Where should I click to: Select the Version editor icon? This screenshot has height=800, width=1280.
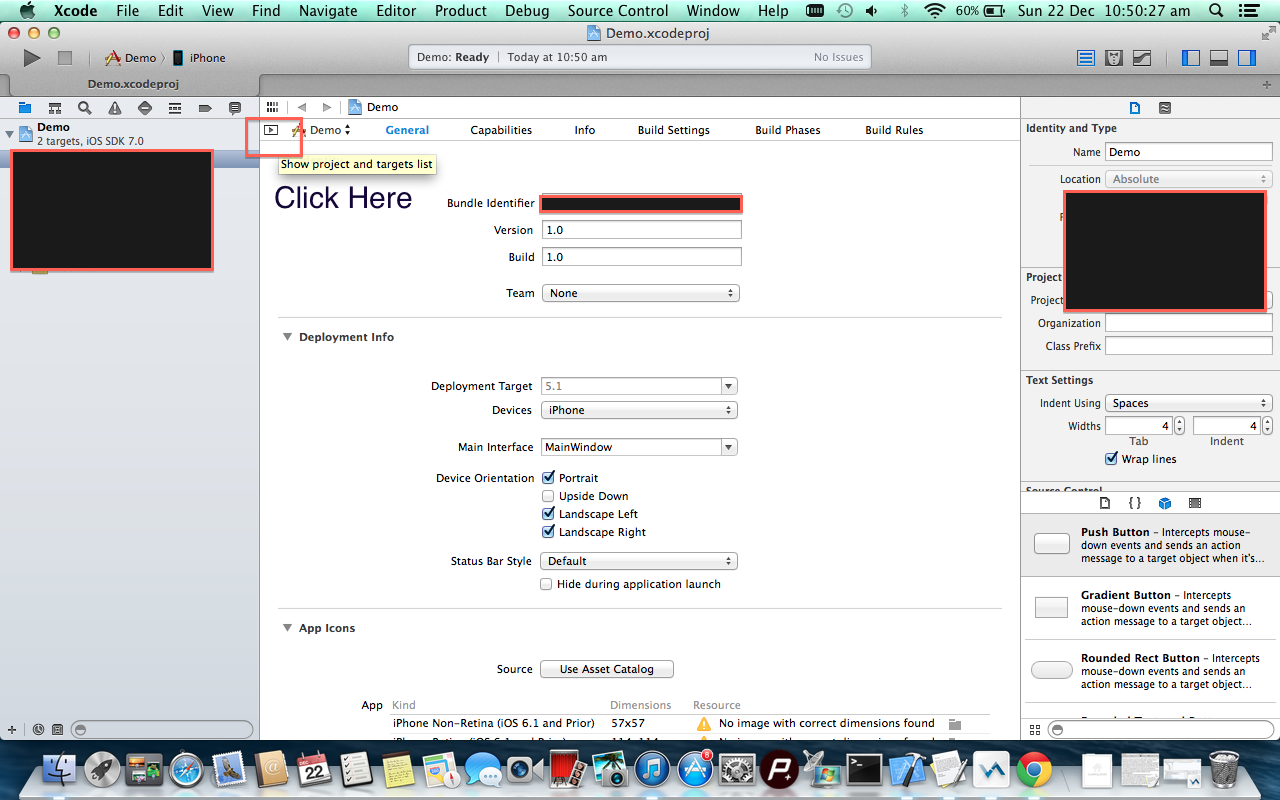pyautogui.click(x=1142, y=58)
